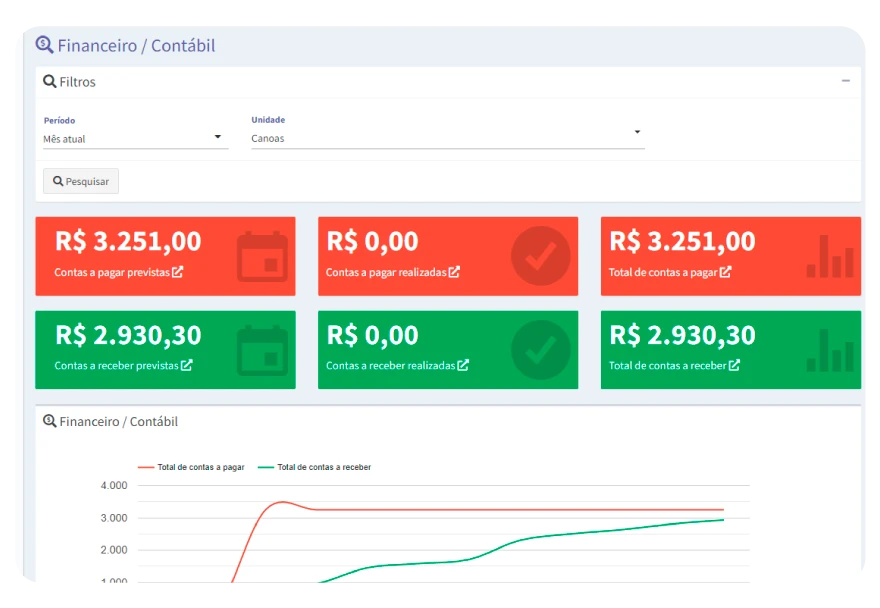Click the R$ 2.930,30 Contas a receber previstas amount

pos(128,335)
